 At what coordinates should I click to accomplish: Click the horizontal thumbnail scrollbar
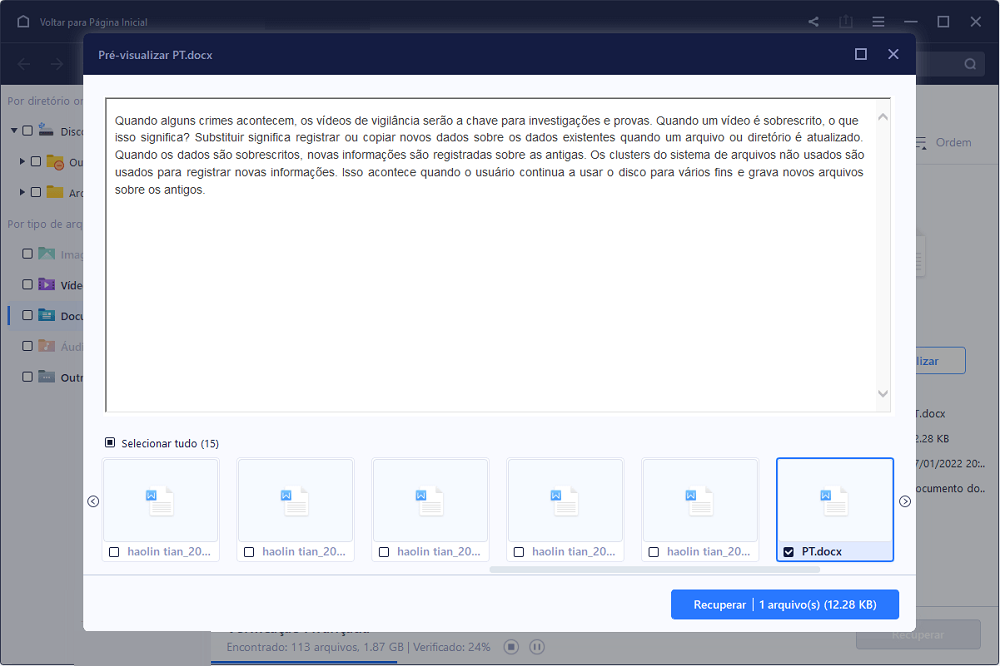(654, 570)
